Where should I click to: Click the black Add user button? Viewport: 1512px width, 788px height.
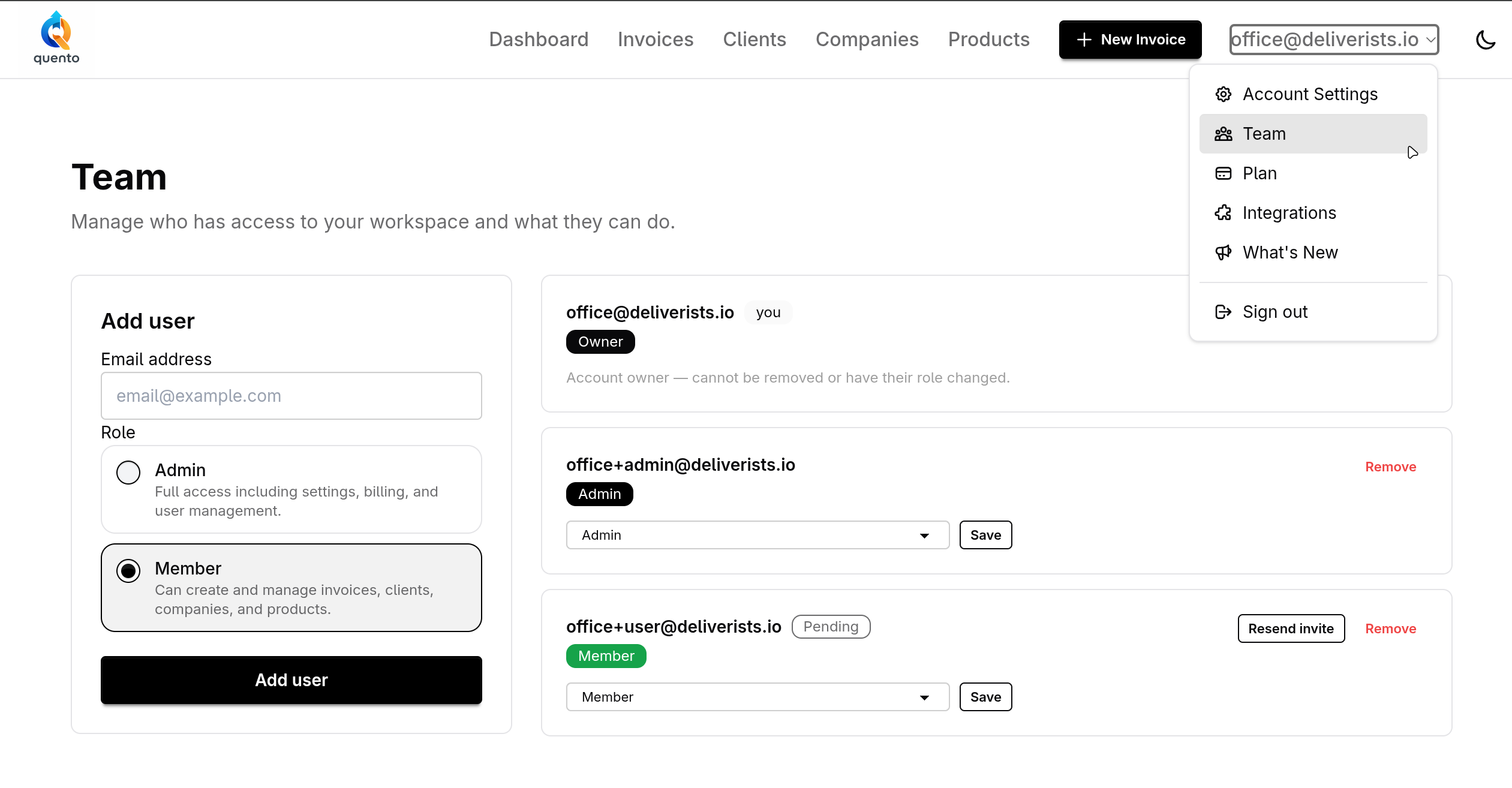pyautogui.click(x=291, y=680)
